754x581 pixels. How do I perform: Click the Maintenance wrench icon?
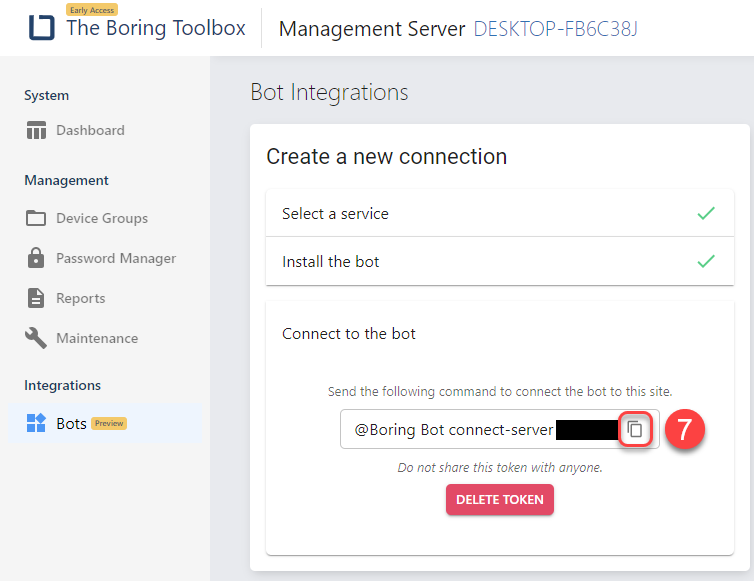36,338
